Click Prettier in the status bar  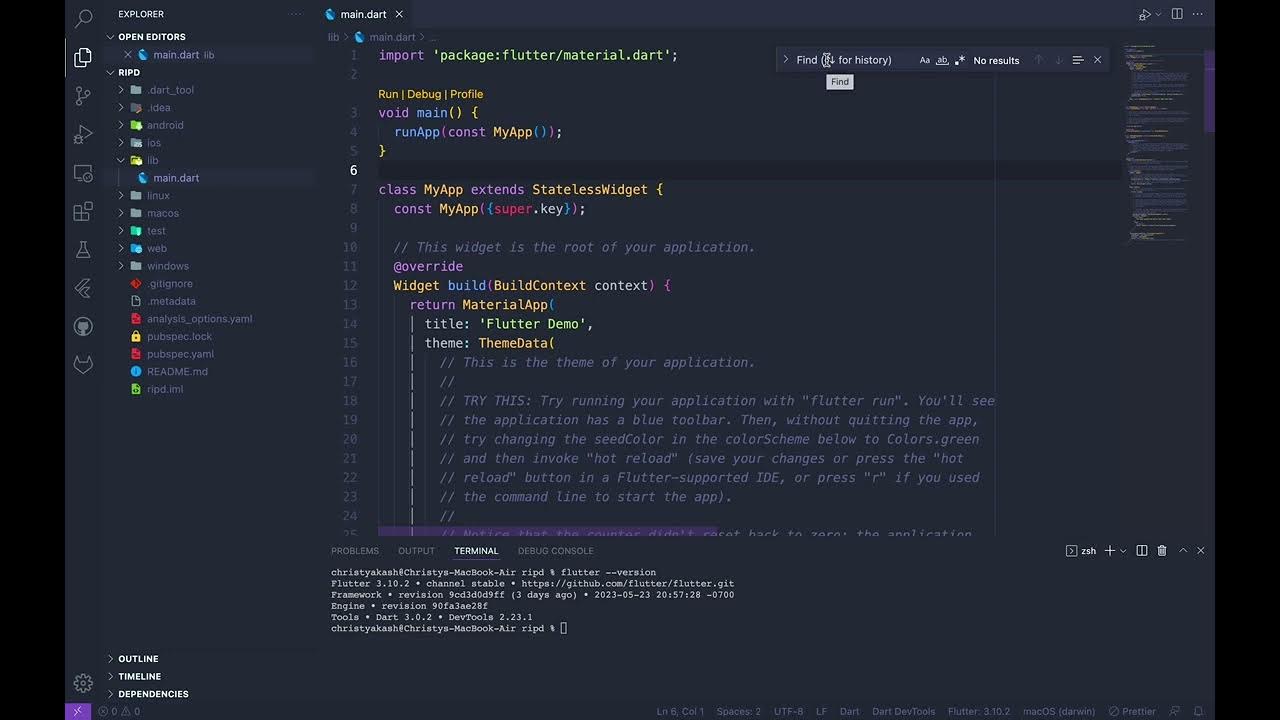[1132, 711]
